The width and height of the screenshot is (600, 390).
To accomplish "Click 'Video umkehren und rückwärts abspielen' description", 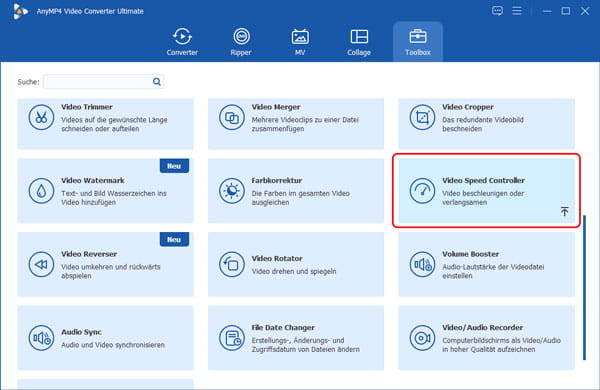I will [x=111, y=271].
